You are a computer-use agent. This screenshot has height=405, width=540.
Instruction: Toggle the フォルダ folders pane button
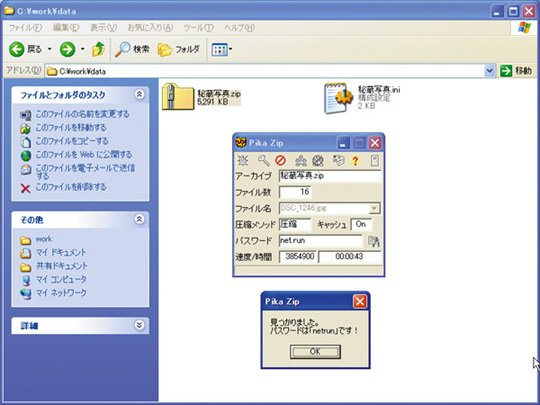[x=179, y=50]
